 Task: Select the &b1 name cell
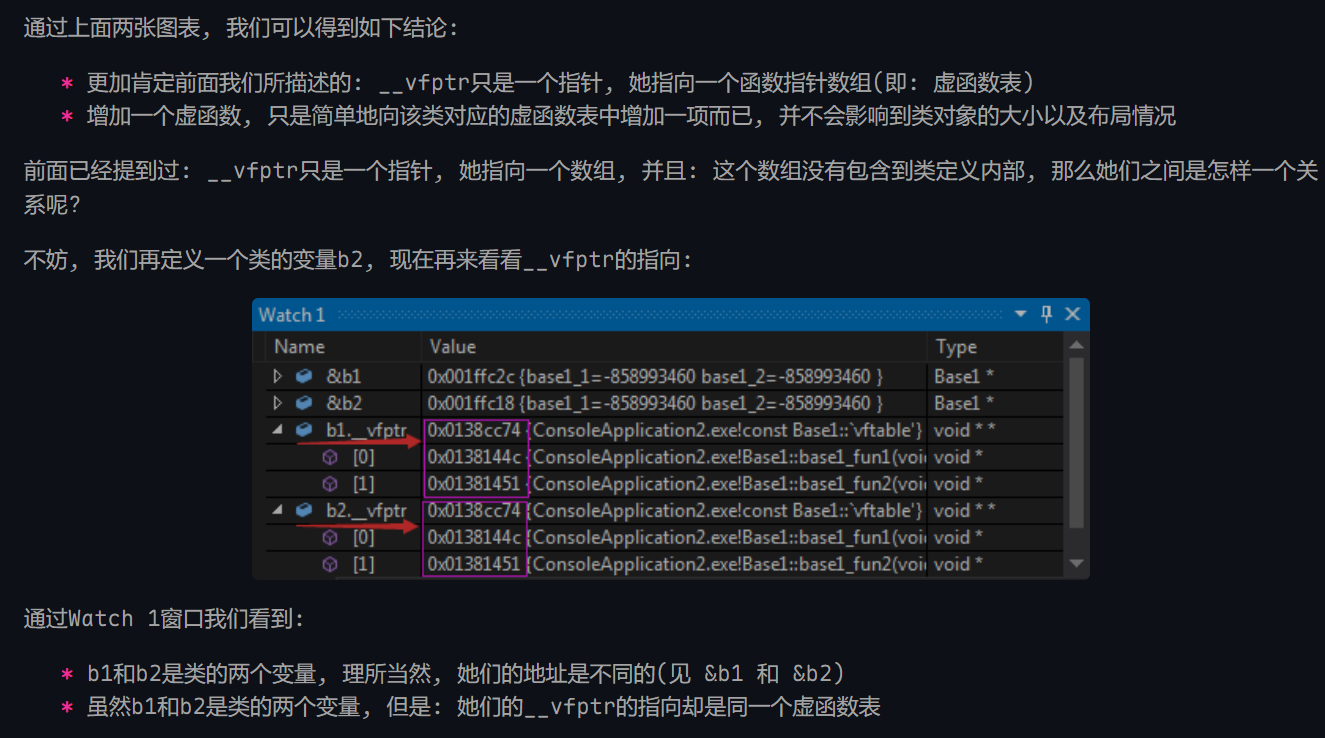(344, 377)
